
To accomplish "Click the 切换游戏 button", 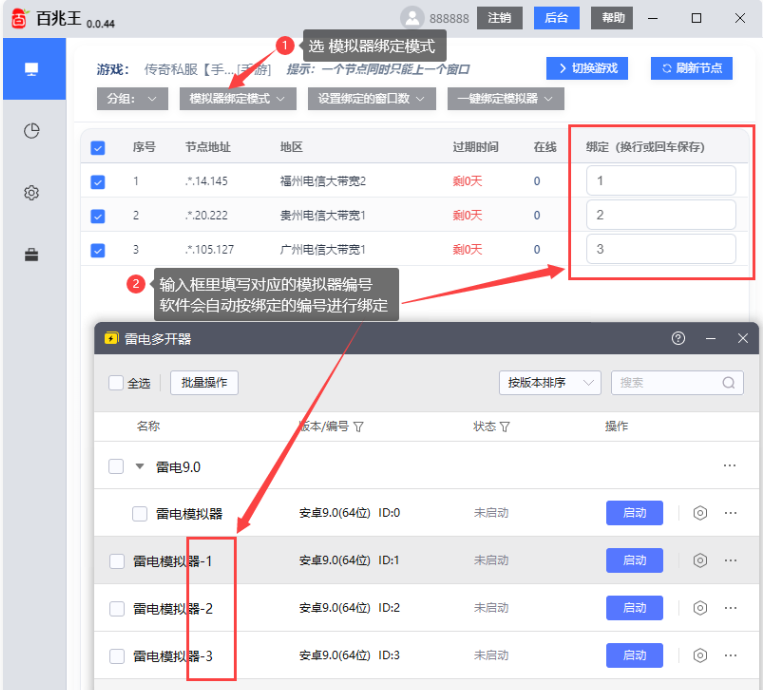I will click(x=587, y=68).
